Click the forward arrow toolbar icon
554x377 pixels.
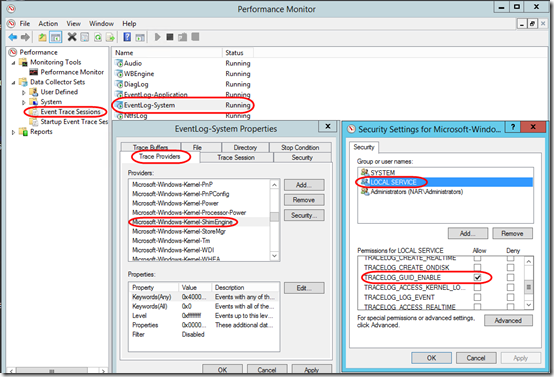25,37
